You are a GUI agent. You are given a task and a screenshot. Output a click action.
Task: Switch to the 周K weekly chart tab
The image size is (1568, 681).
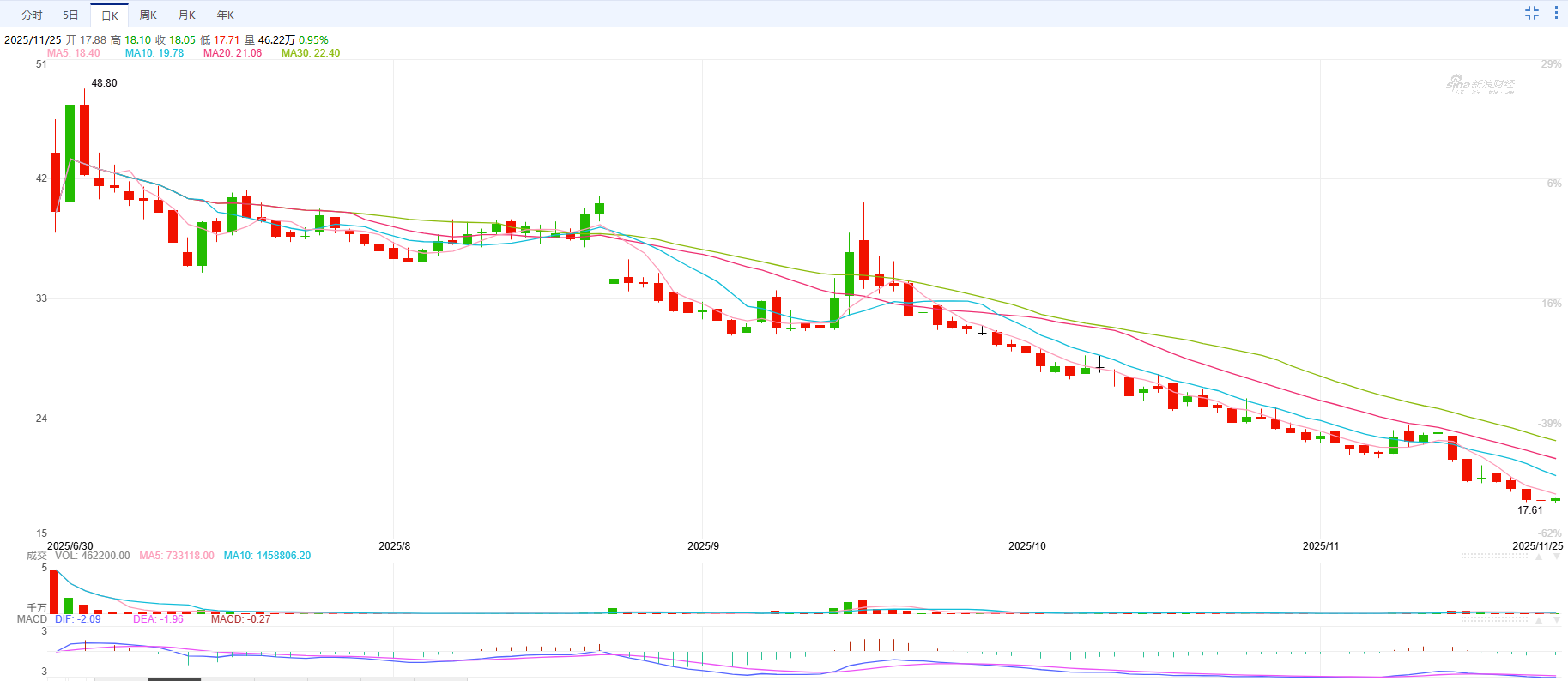coord(148,15)
